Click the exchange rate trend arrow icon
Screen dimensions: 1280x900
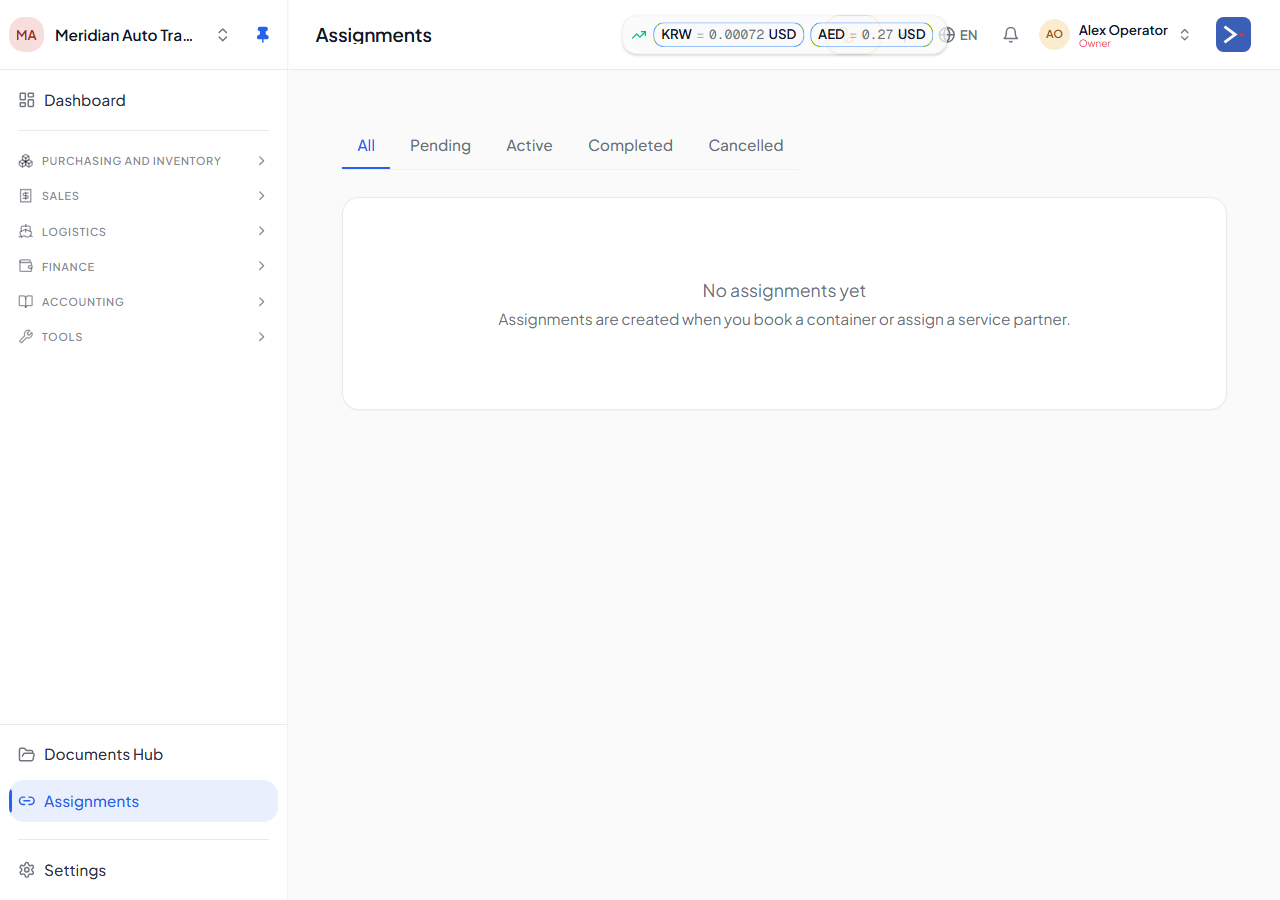(x=639, y=35)
